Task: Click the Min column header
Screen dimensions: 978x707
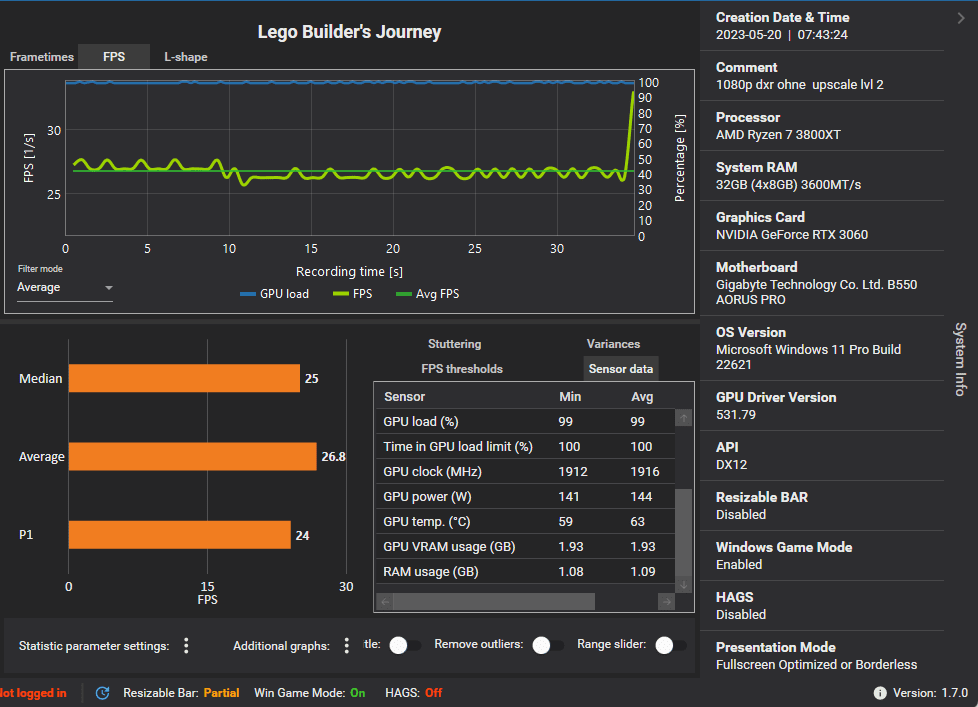Action: tap(570, 397)
